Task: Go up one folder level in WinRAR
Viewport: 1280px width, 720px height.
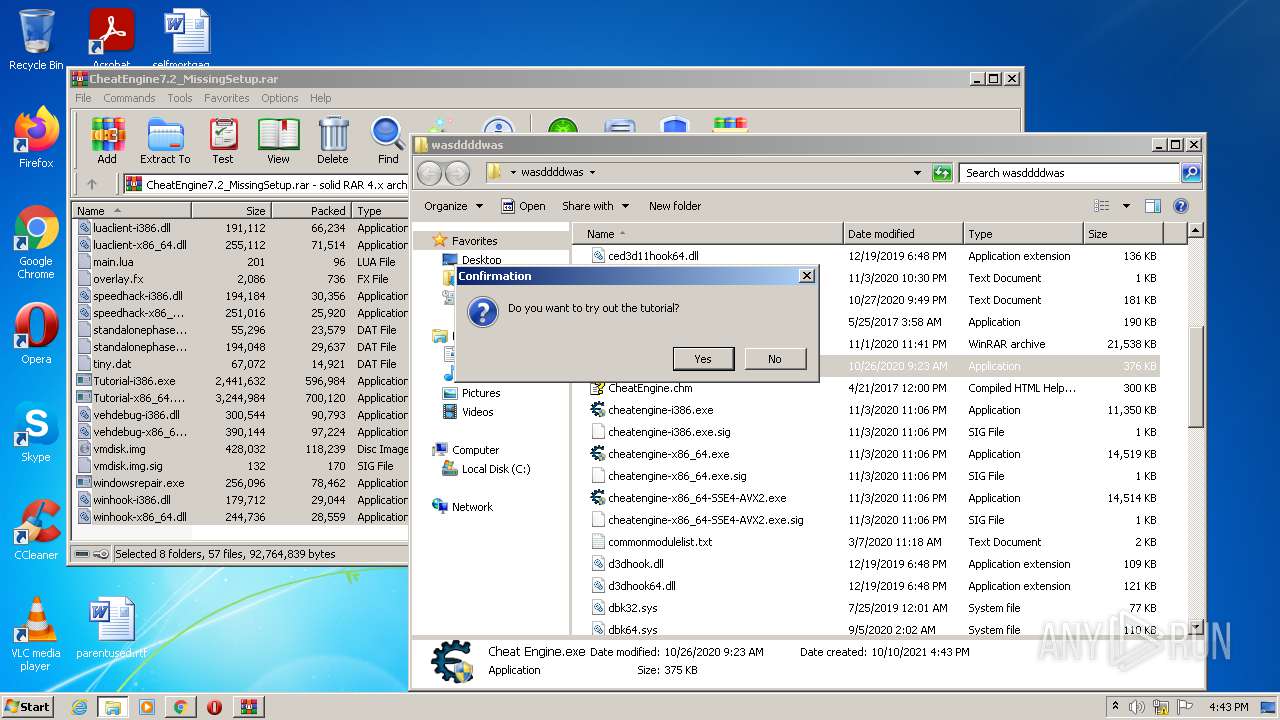Action: (x=92, y=184)
